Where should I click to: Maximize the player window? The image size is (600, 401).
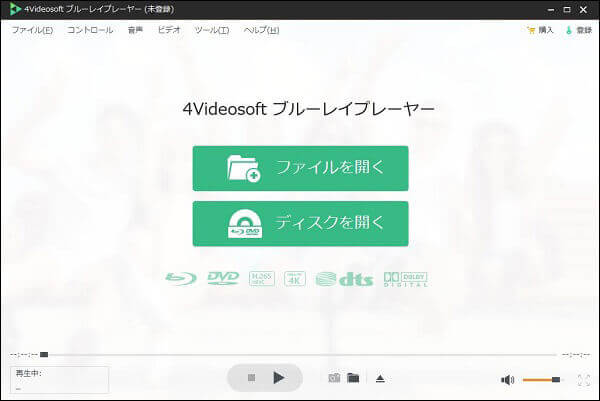click(567, 10)
